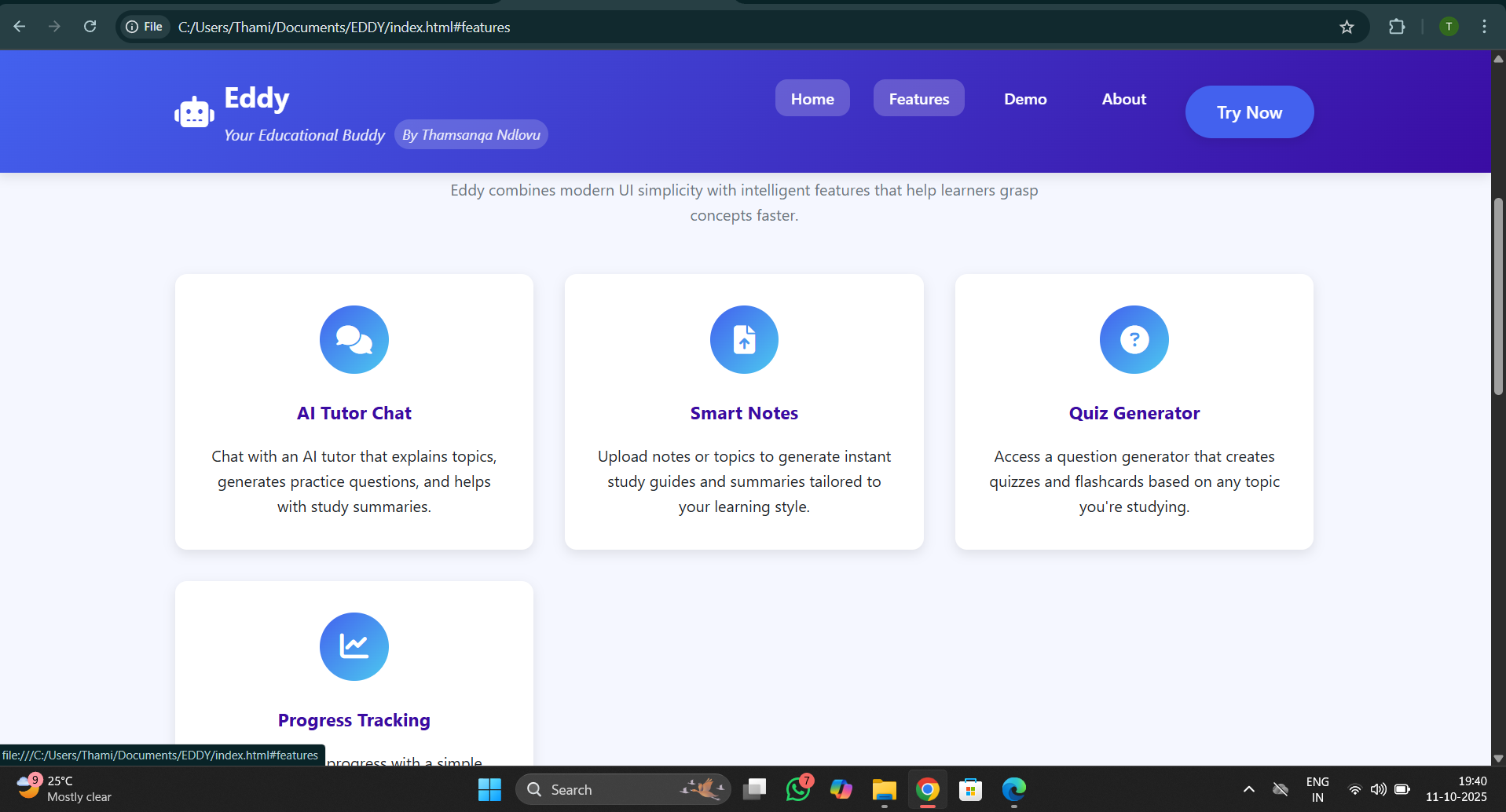Go to the Home nav item
This screenshot has width=1506, height=812.
coord(812,98)
